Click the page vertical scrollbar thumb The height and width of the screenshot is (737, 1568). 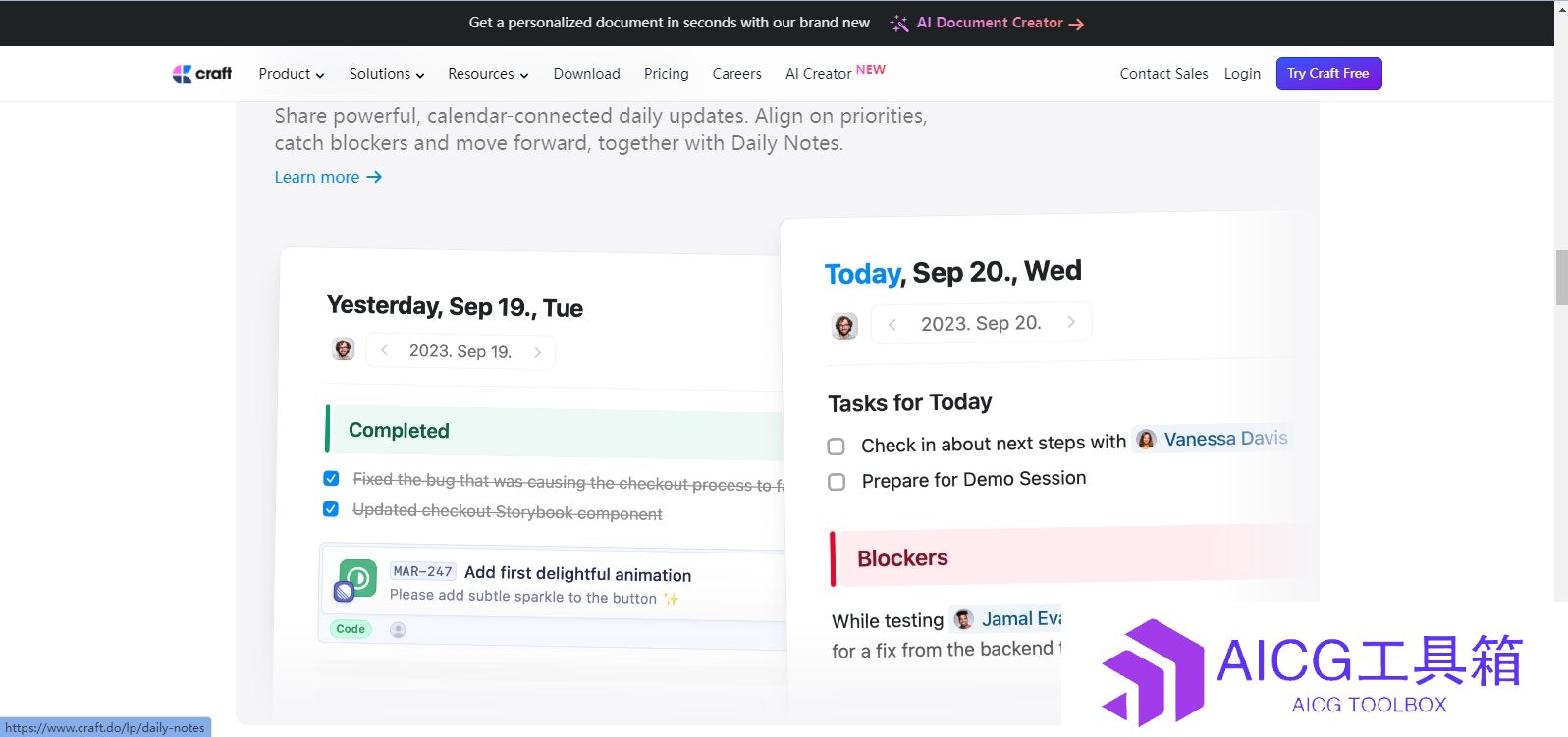pos(1561,278)
